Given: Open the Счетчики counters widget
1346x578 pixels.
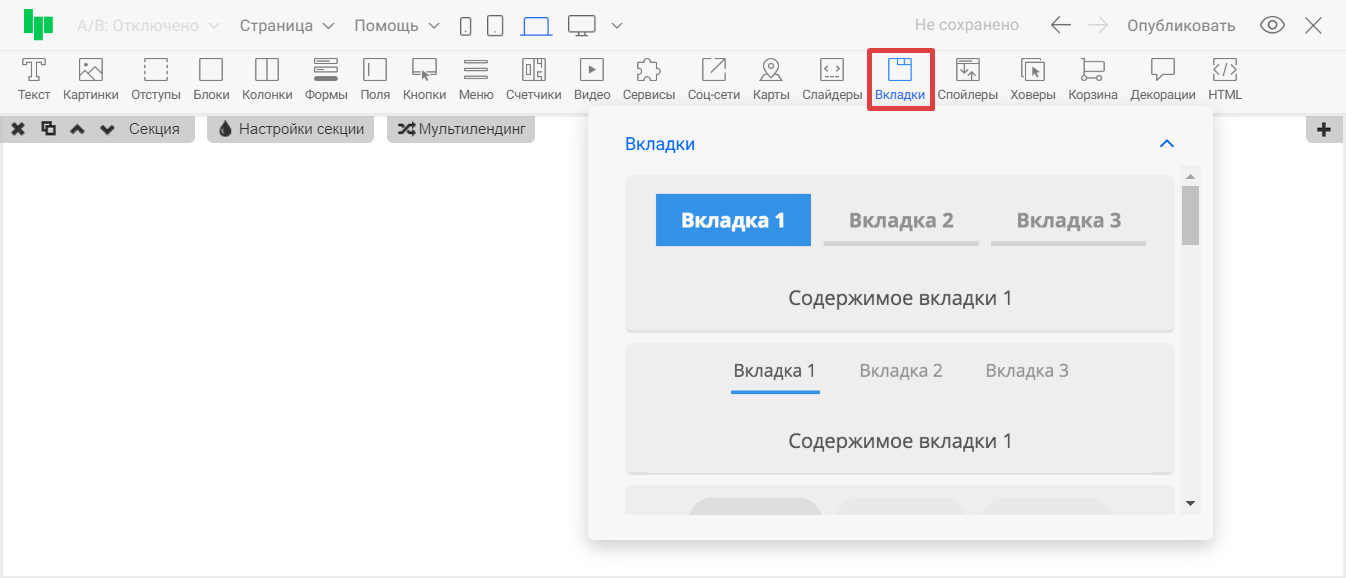Looking at the screenshot, I should pos(533,79).
